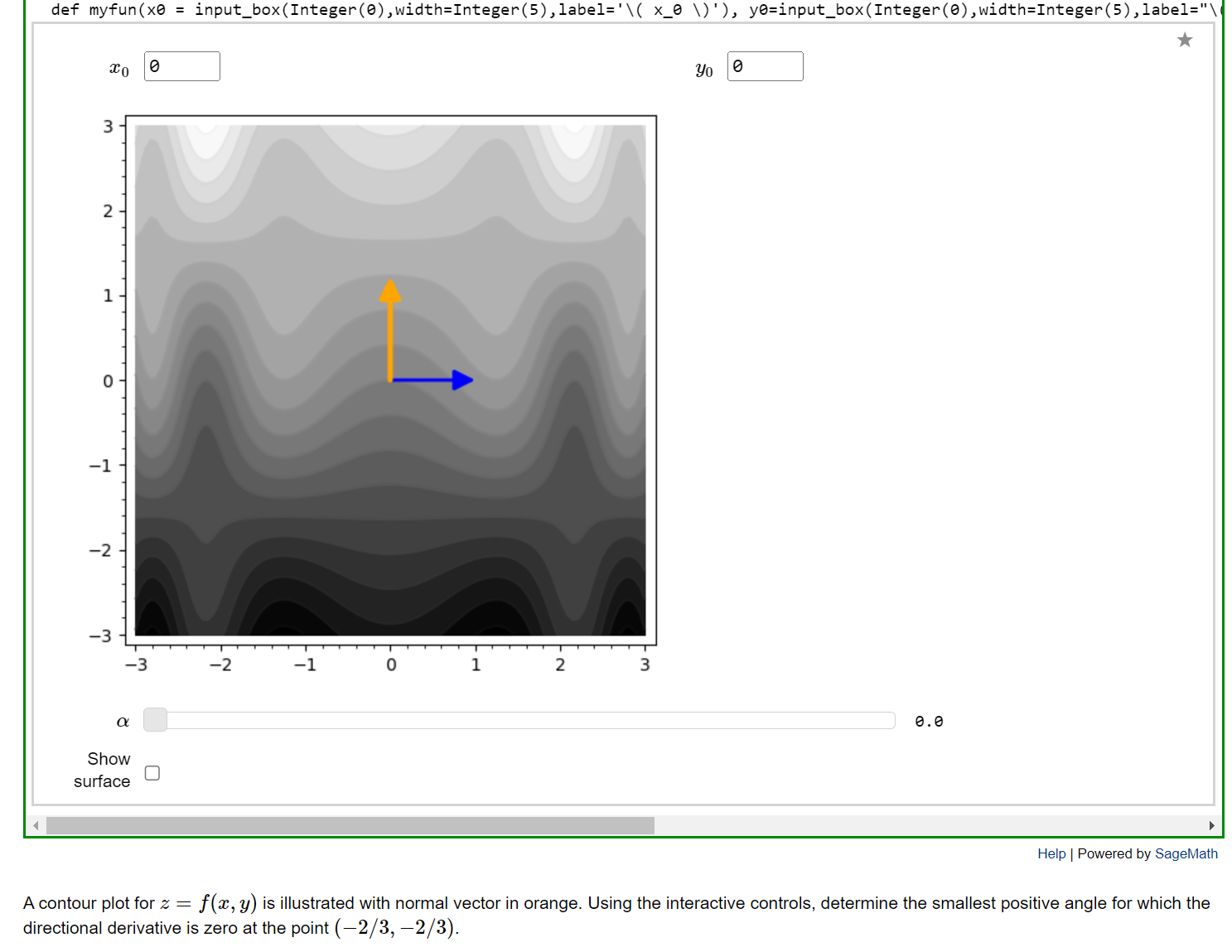Click the star icon to favorite the interact
The image size is (1232, 952).
pos(1185,39)
